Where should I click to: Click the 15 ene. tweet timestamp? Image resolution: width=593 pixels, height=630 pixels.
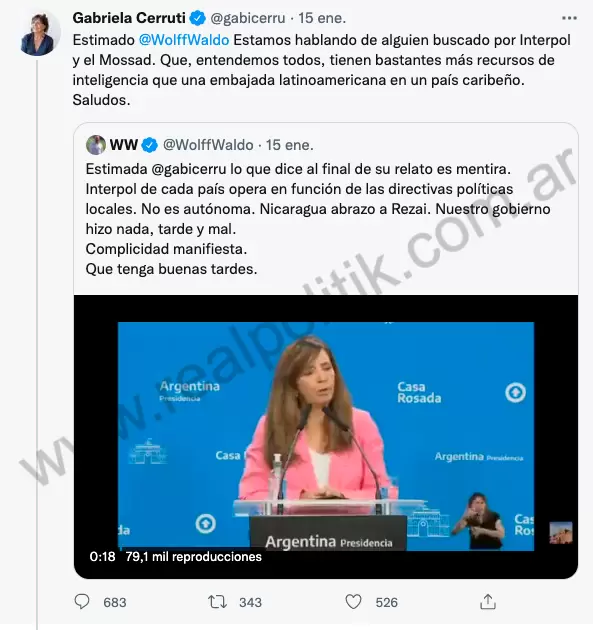click(322, 18)
